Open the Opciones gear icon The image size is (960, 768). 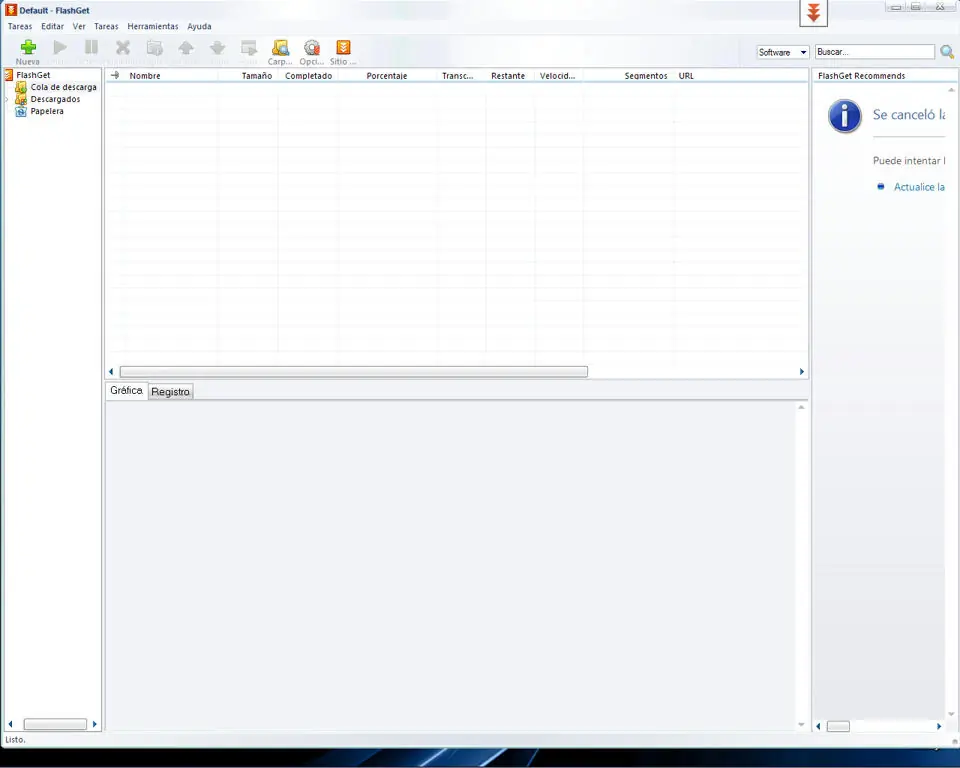coord(312,48)
